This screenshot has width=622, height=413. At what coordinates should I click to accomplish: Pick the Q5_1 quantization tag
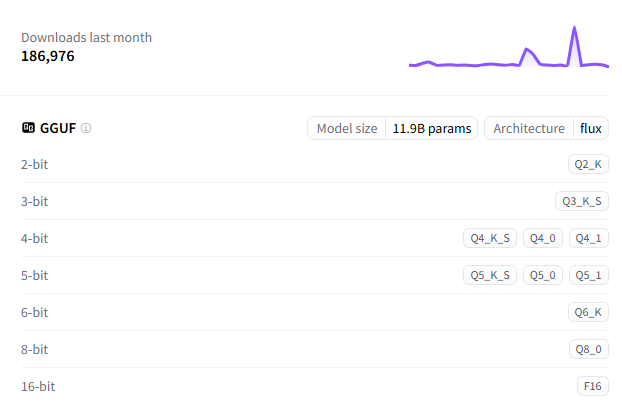coord(589,275)
